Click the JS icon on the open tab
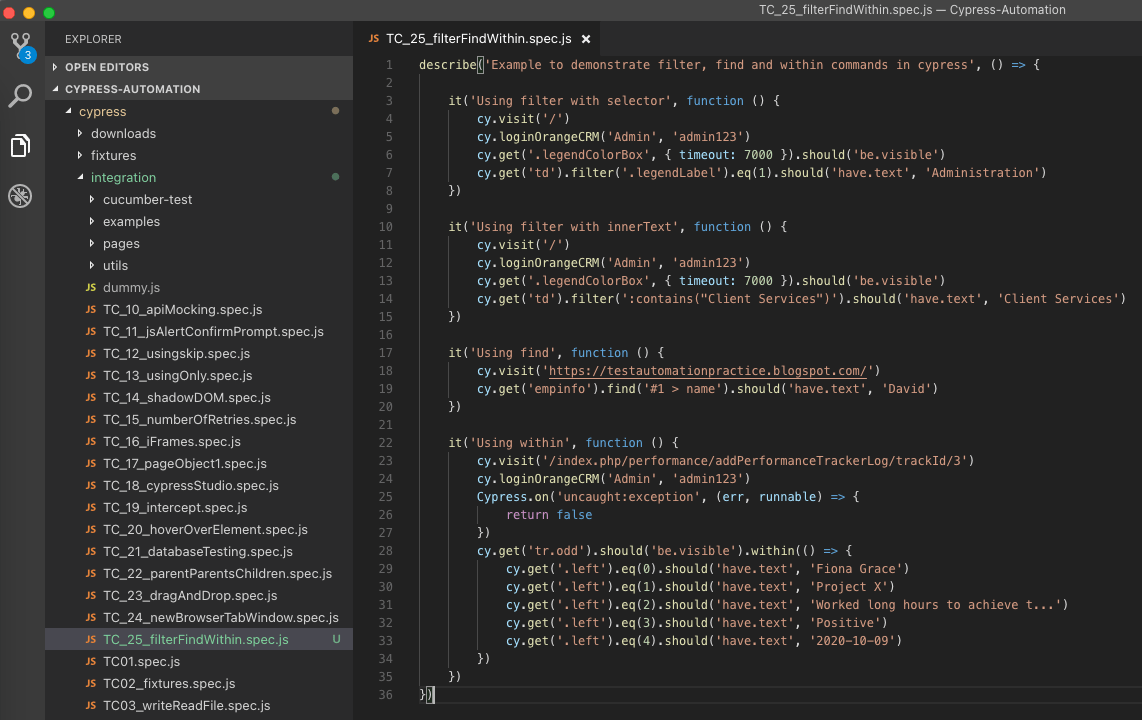1142x720 pixels. coord(373,39)
